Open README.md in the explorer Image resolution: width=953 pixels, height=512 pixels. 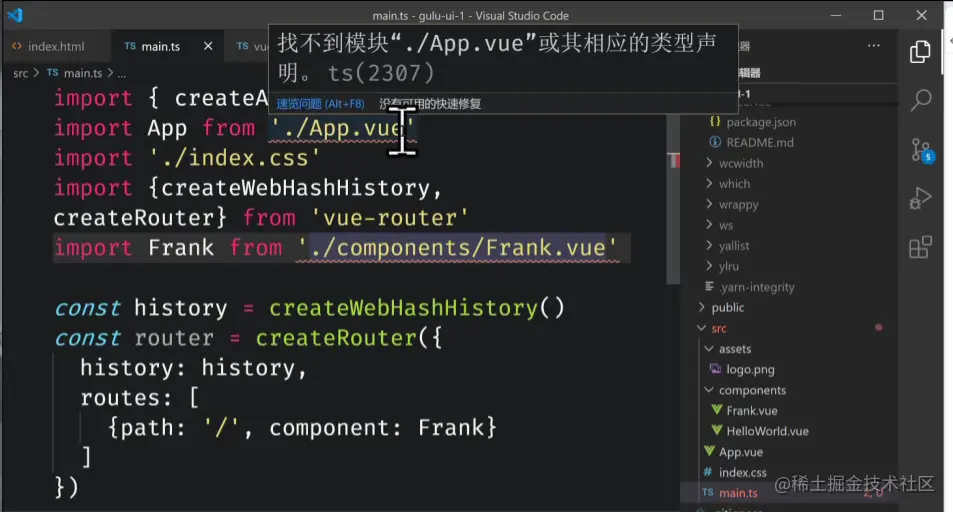pyautogui.click(x=760, y=143)
